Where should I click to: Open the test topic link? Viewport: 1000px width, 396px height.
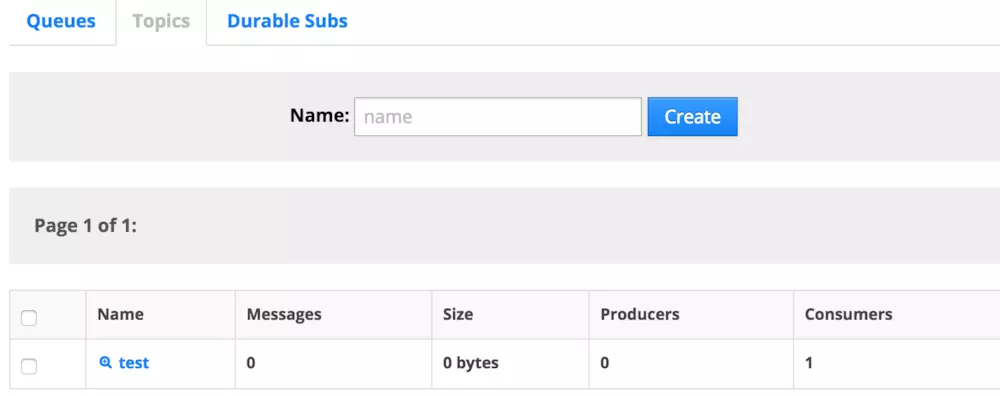point(134,363)
